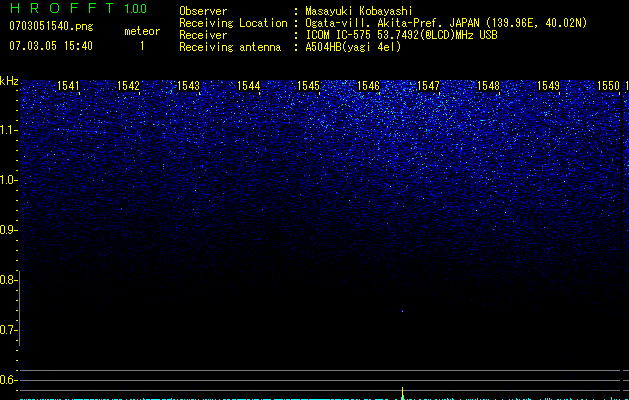The width and height of the screenshot is (629, 400).
Task: Click the 'meteor' count label
Action: (142, 31)
